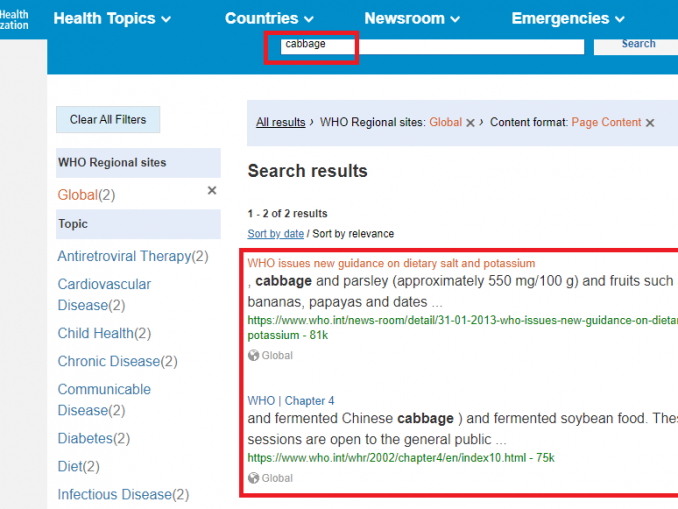678x509 pixels.
Task: Select the Infectious Disease(2) topic filter
Action: click(x=123, y=494)
